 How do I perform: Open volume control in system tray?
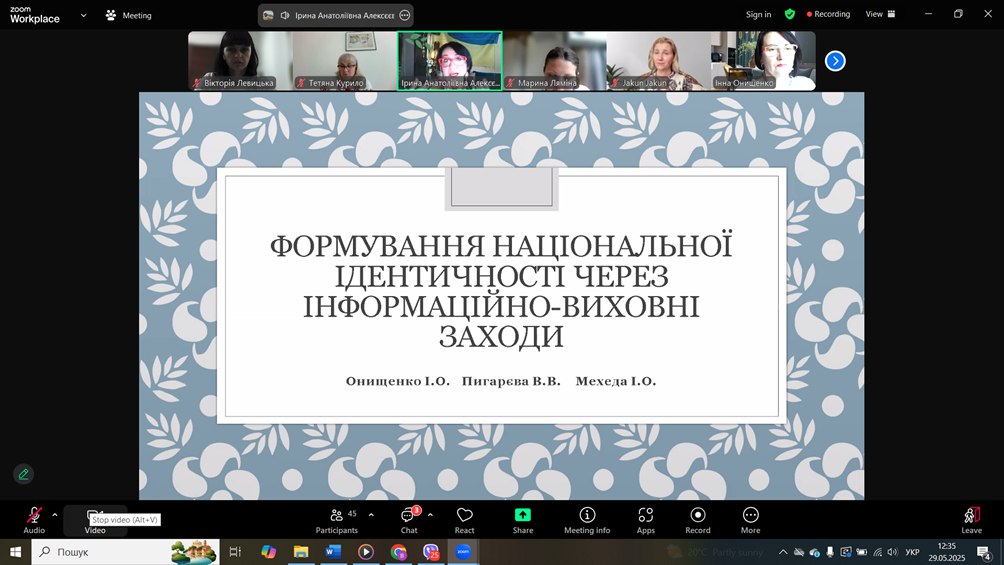coord(893,552)
